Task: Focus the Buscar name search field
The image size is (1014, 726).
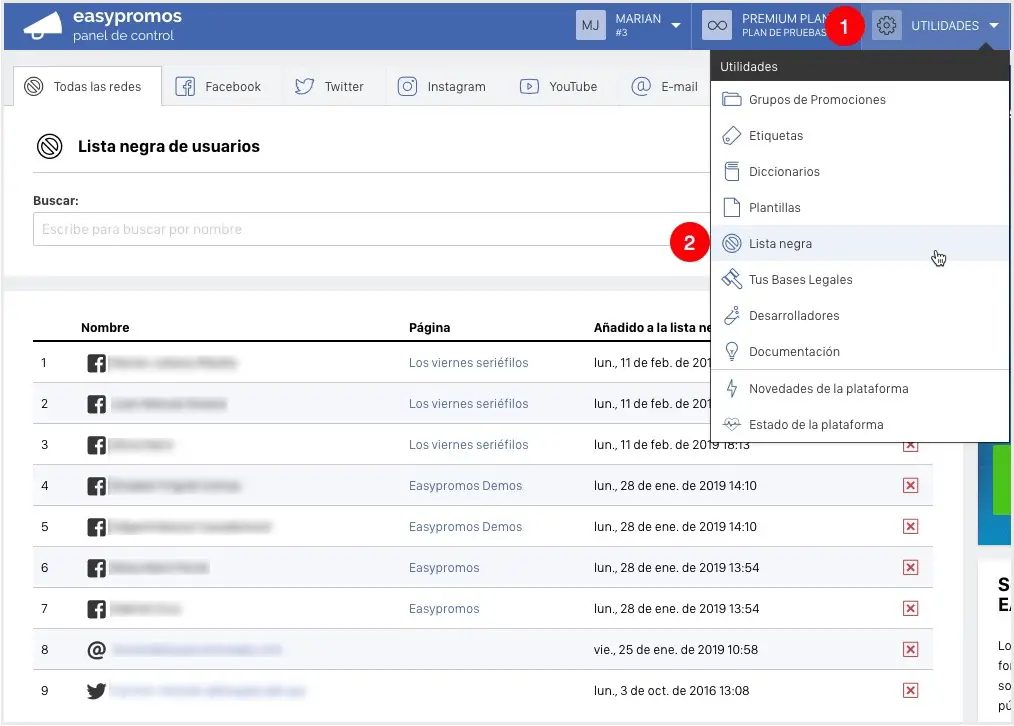Action: tap(371, 229)
